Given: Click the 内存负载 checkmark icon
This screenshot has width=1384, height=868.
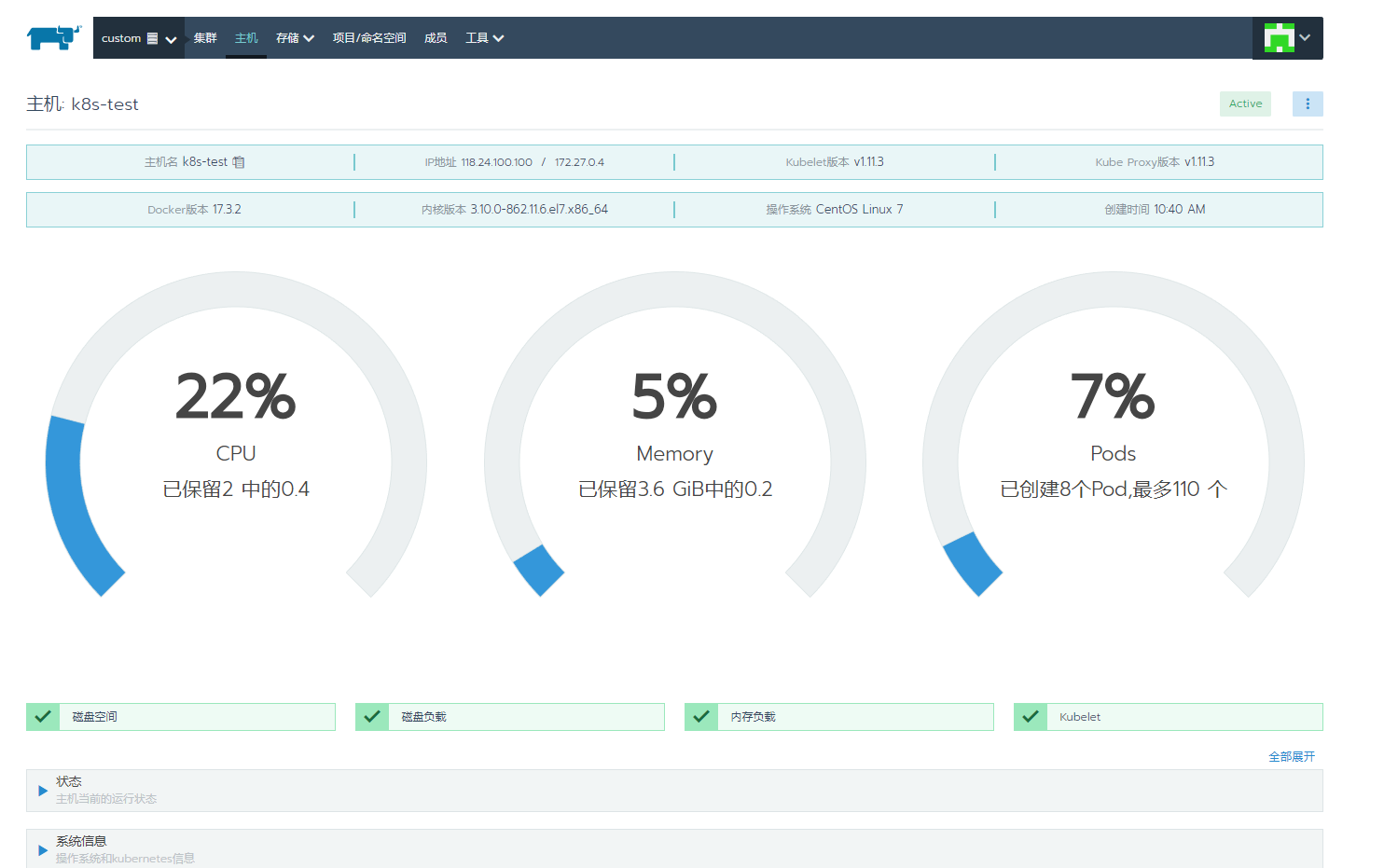Looking at the screenshot, I should 701,717.
